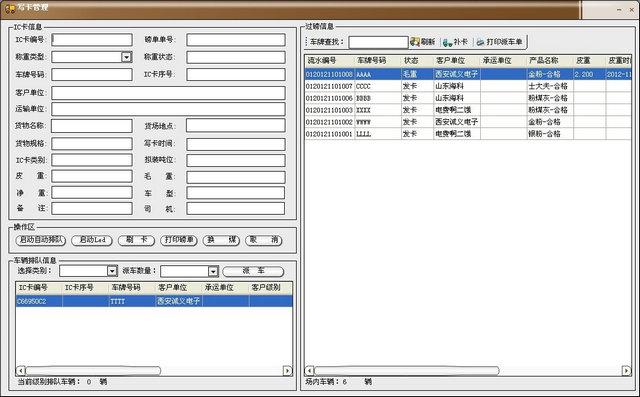Sort by 客户级别 column header
The width and height of the screenshot is (640, 397).
(271, 287)
